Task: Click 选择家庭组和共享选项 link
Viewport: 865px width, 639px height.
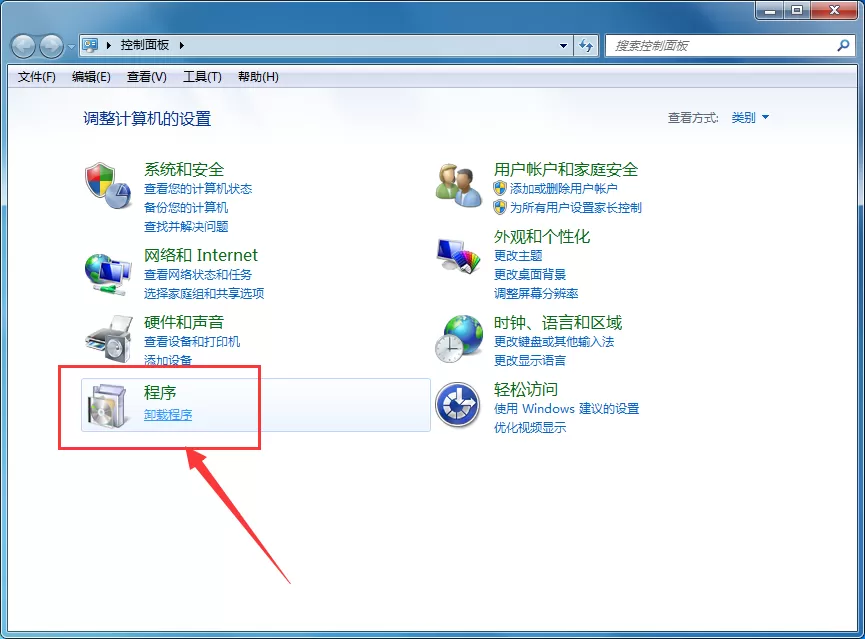Action: click(x=204, y=293)
